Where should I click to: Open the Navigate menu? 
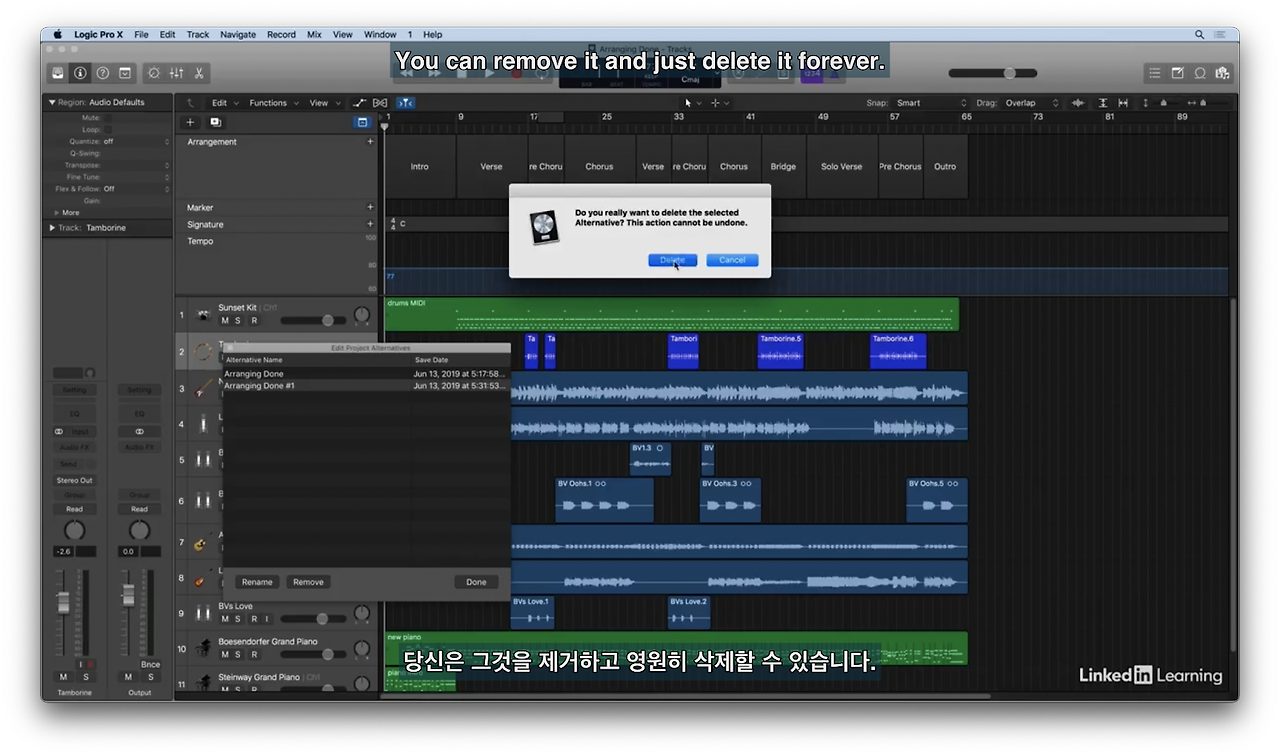238,34
